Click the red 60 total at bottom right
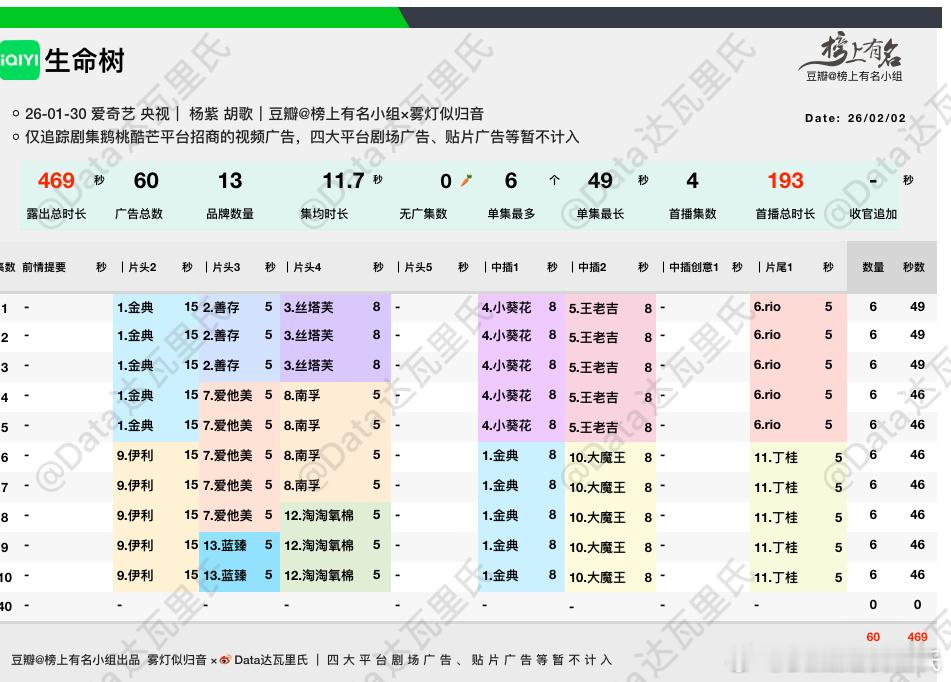951x682 pixels. (872, 636)
